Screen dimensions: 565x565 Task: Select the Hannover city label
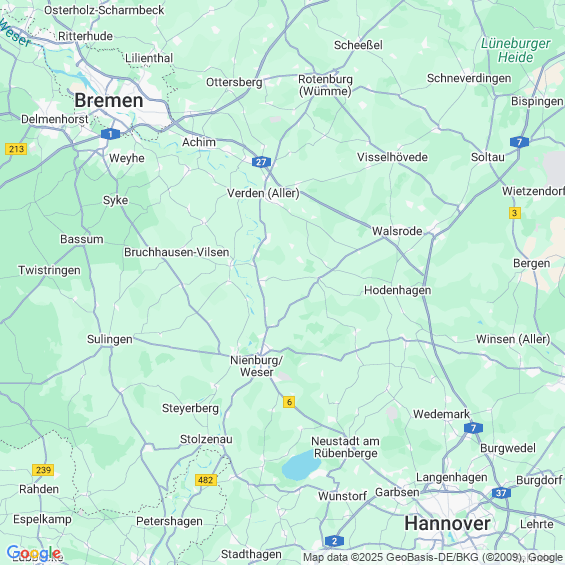447,523
